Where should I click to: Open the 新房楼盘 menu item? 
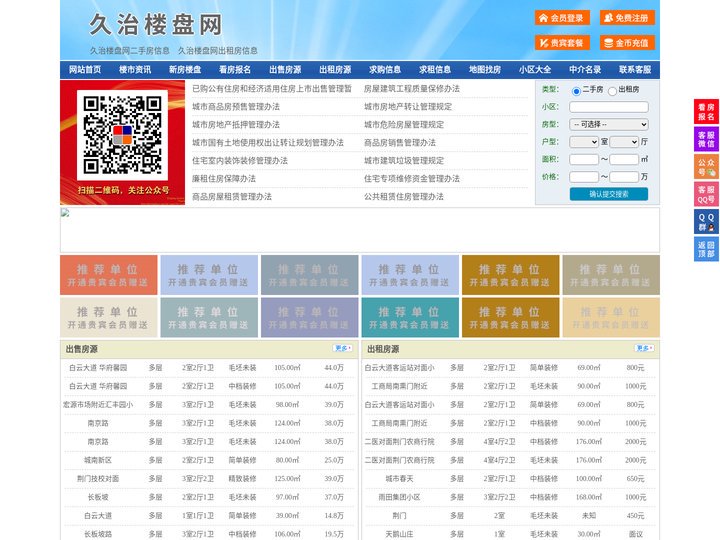click(x=185, y=70)
